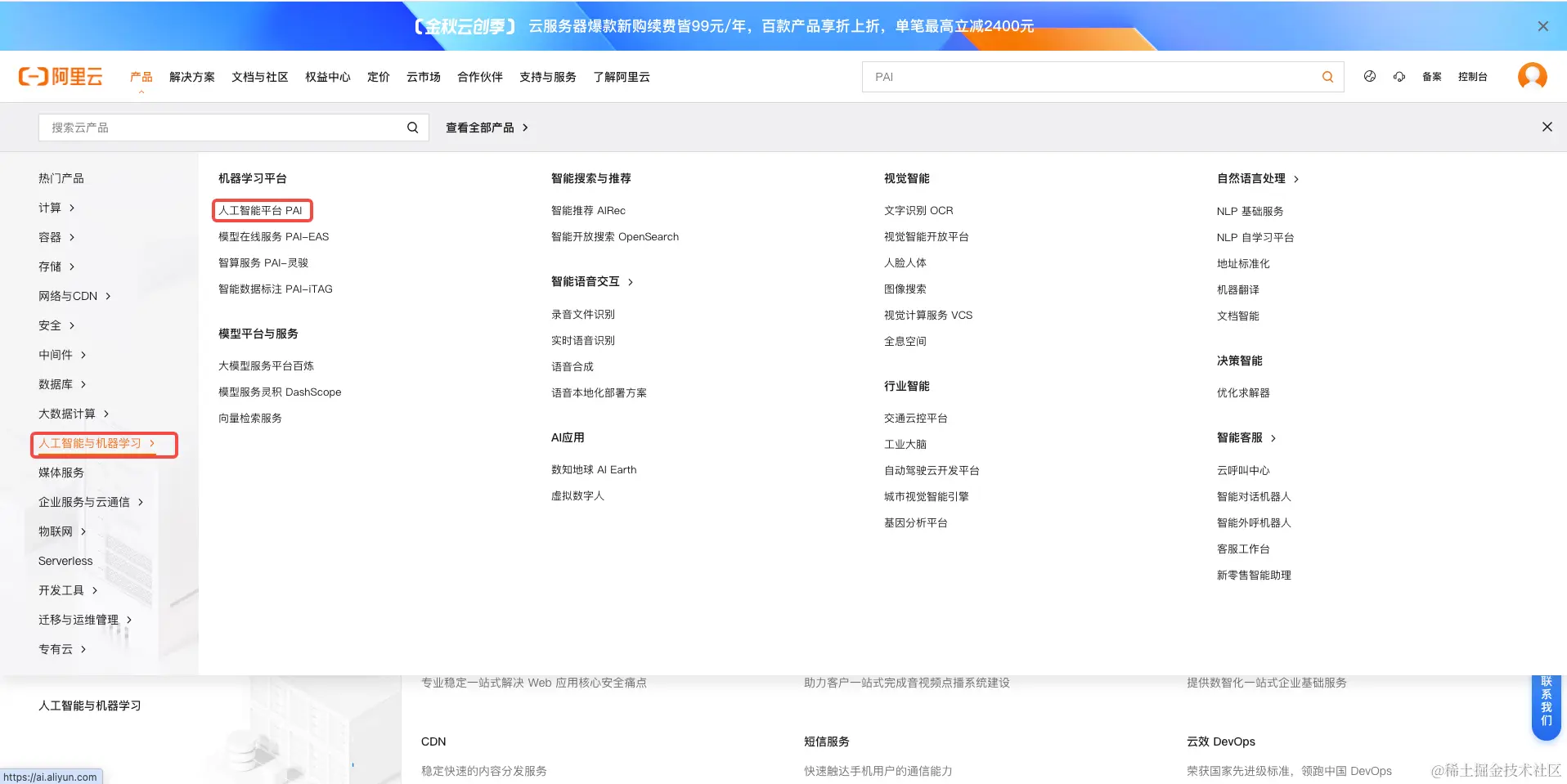Open the 支持与服务 navigation item
Viewport: 1567px width, 784px height.
click(x=548, y=77)
